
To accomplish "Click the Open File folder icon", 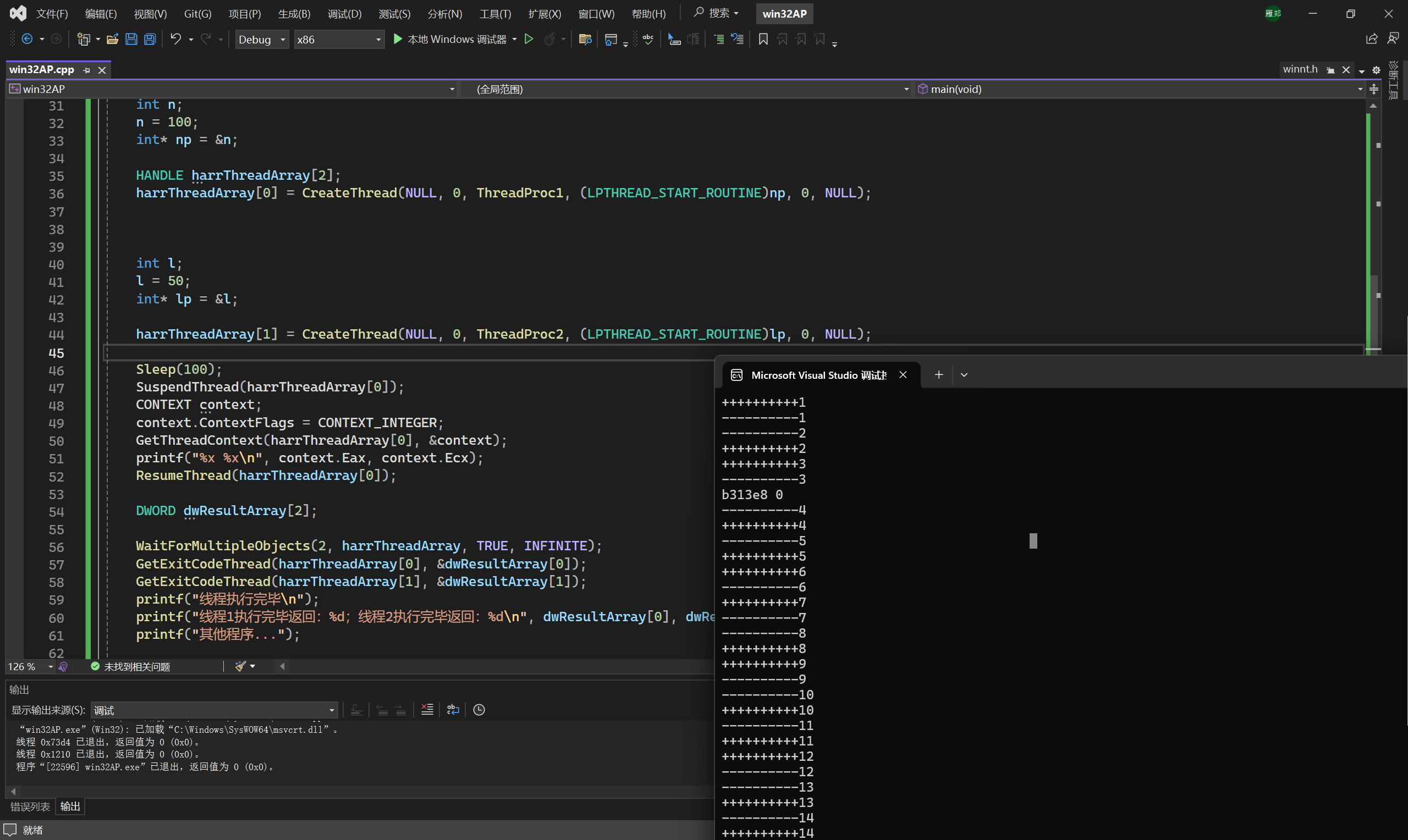I will (x=112, y=39).
